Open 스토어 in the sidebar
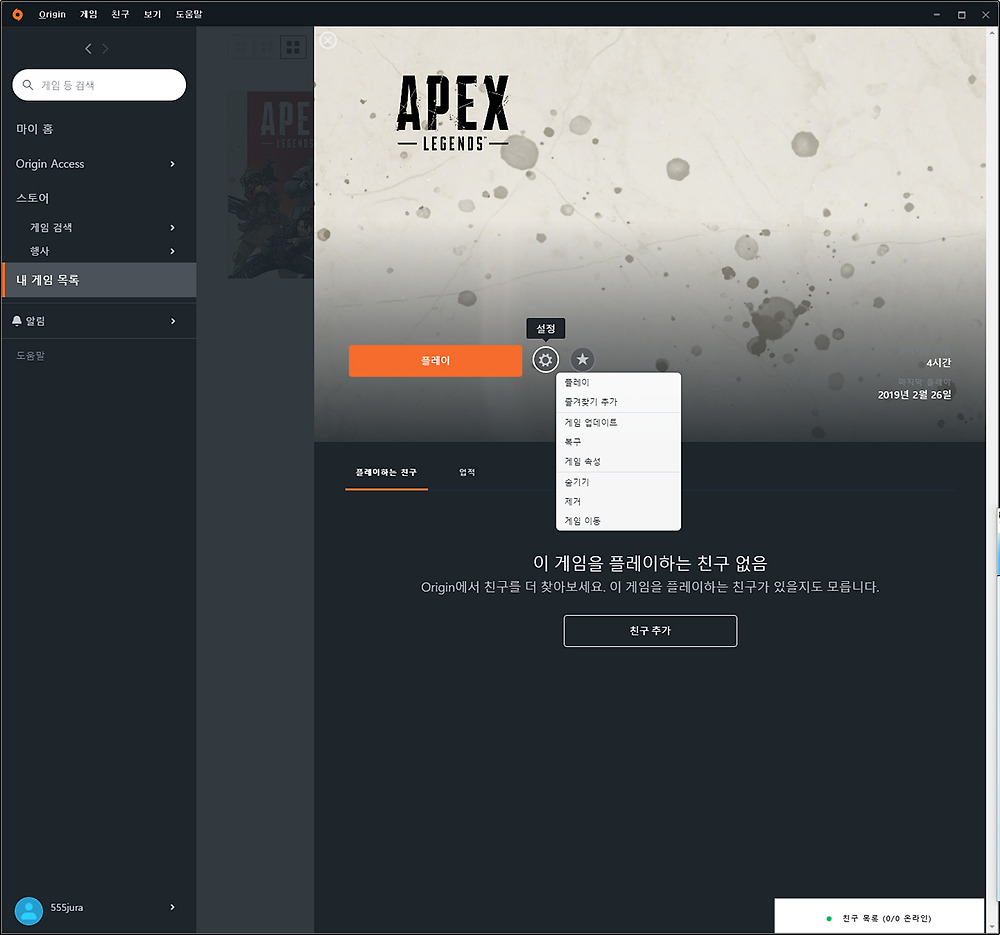Screen dimensions: 1000x935 click(x=33, y=198)
